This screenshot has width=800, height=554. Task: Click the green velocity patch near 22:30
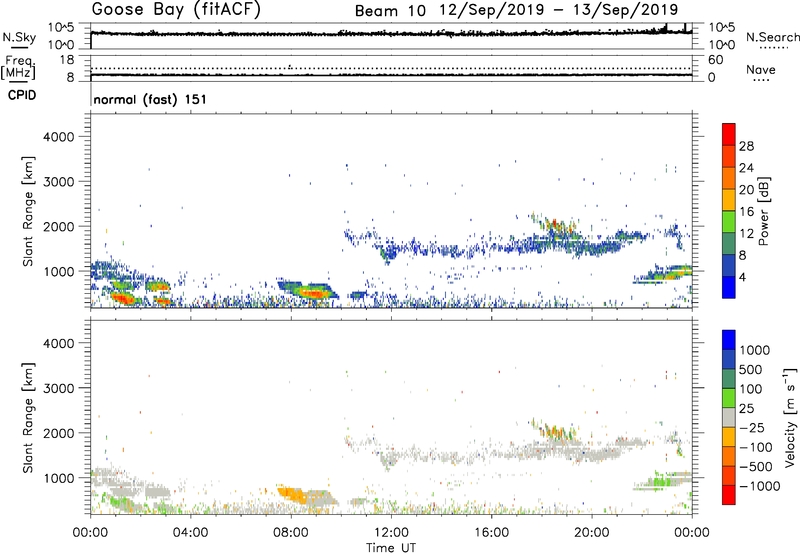[x=662, y=481]
